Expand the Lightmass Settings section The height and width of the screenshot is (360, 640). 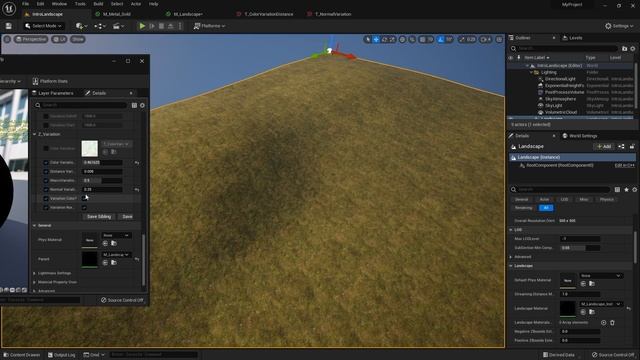pyautogui.click(x=35, y=273)
